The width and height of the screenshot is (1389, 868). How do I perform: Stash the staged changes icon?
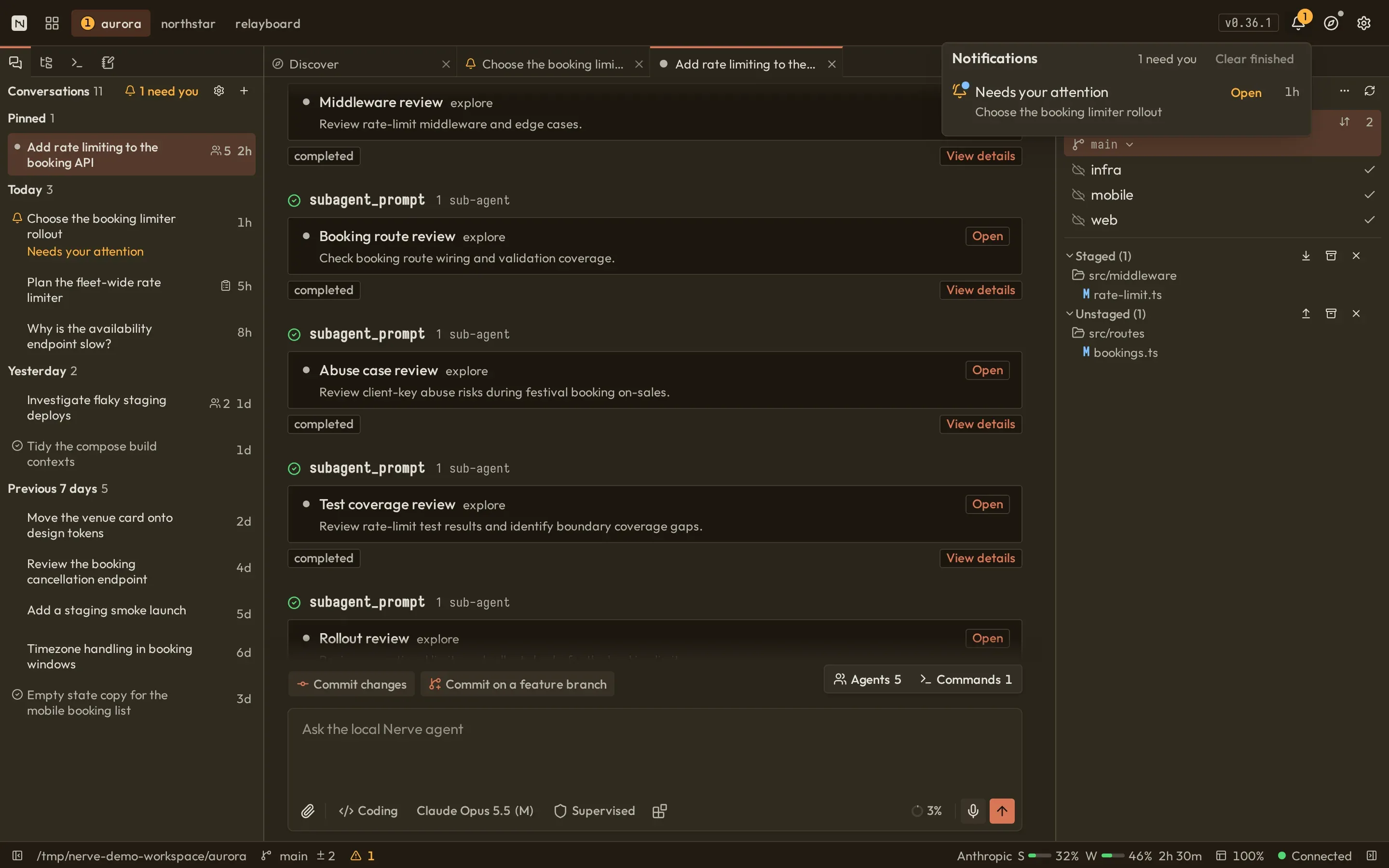[1331, 256]
